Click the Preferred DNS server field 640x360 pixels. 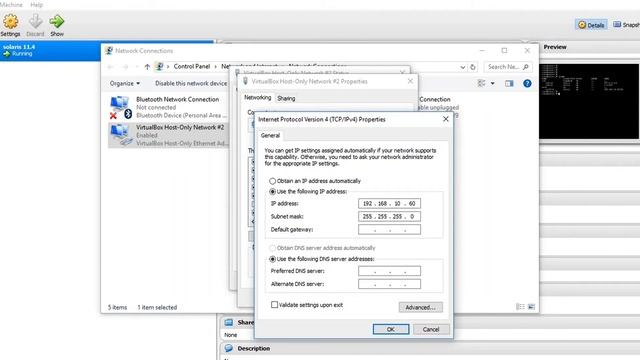389,271
